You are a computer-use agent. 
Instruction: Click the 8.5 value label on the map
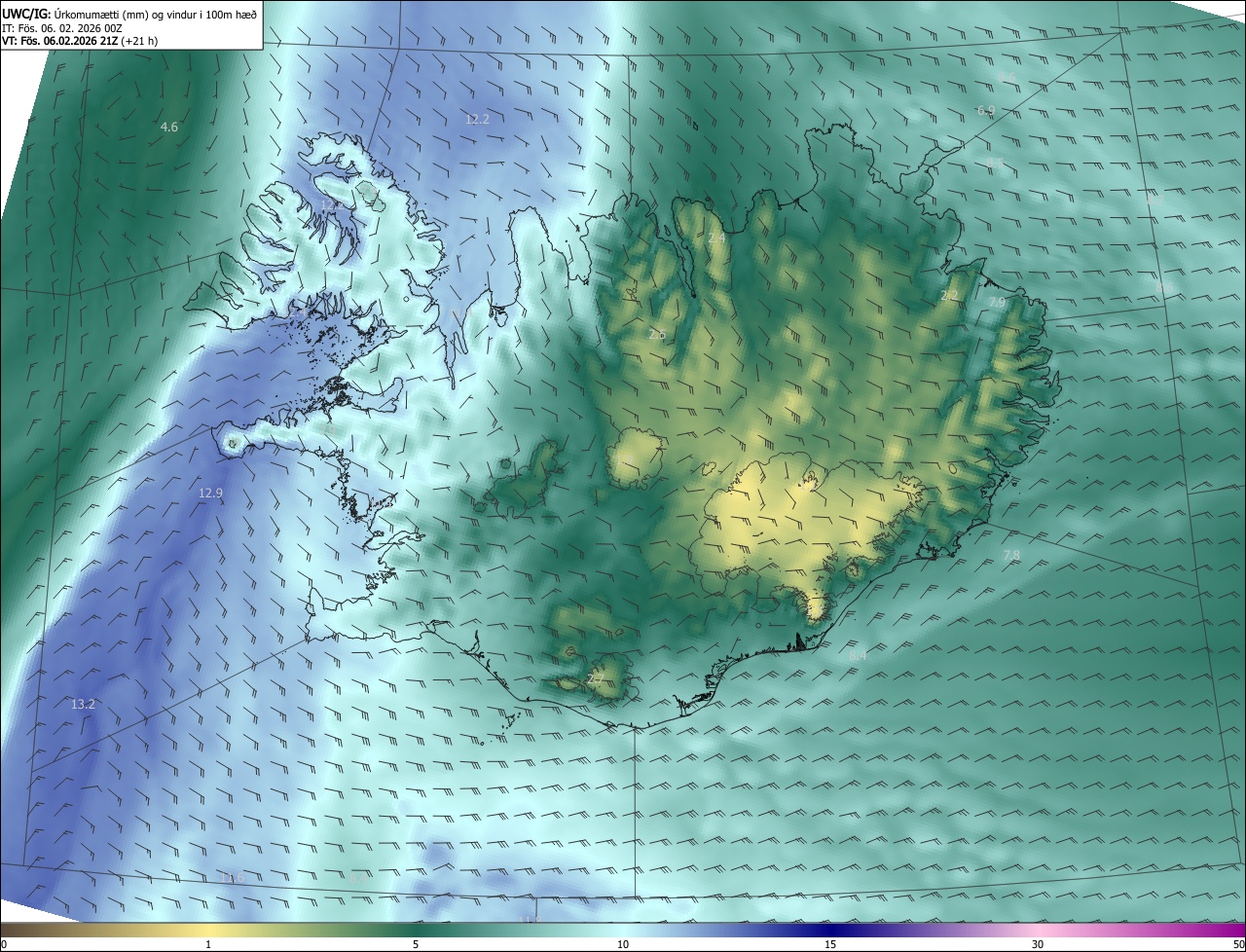point(994,162)
